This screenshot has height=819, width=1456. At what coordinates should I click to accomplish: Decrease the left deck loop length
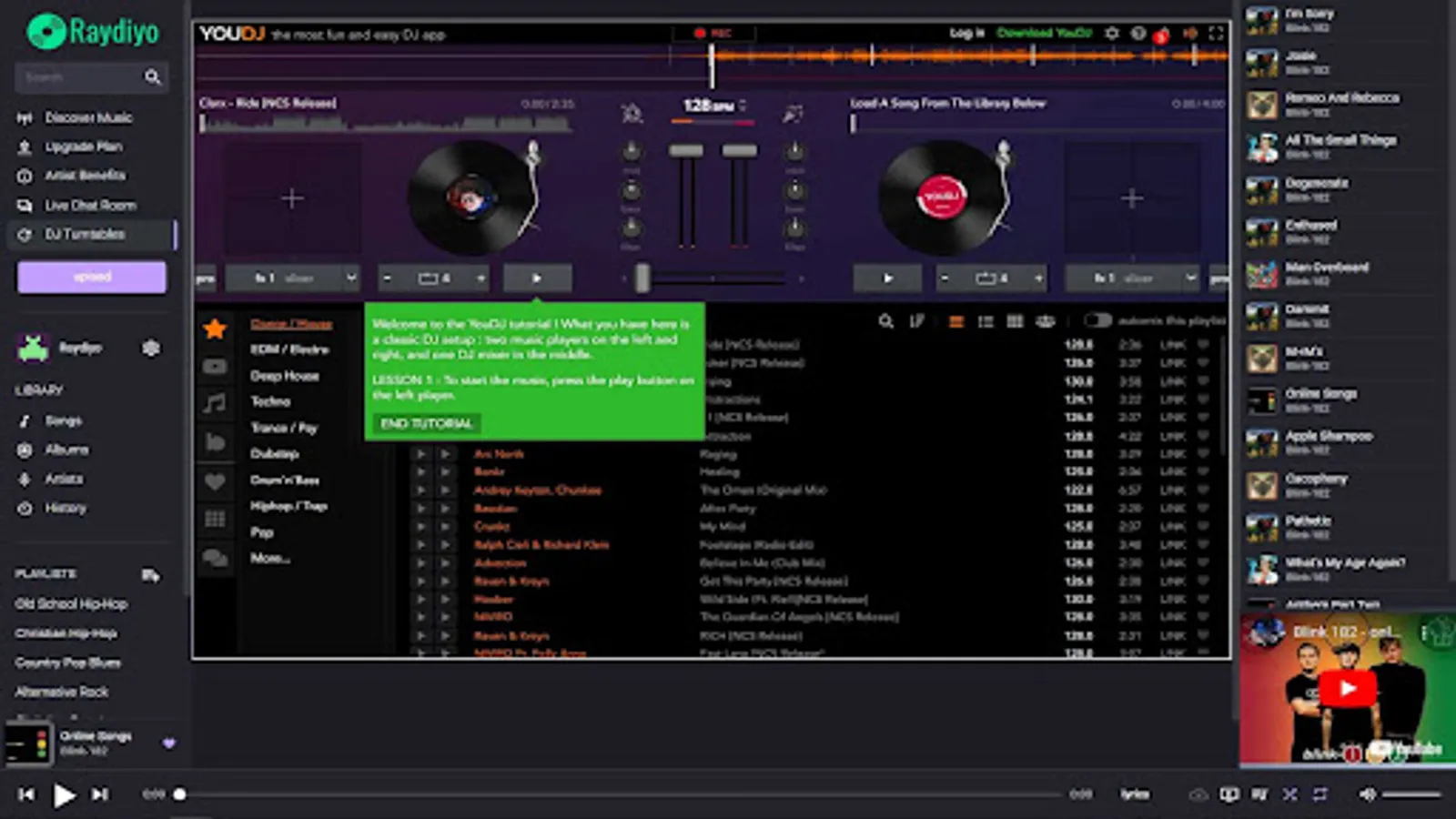(x=388, y=278)
